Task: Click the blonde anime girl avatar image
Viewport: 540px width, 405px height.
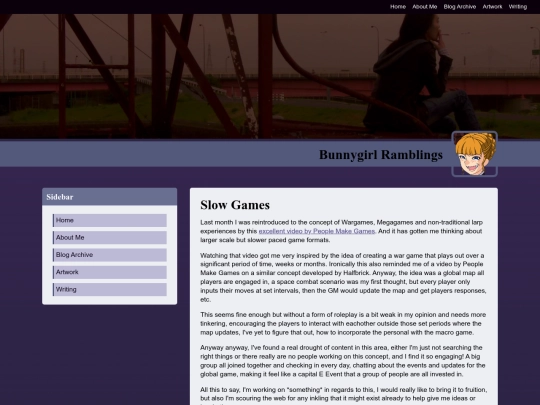Action: point(475,154)
